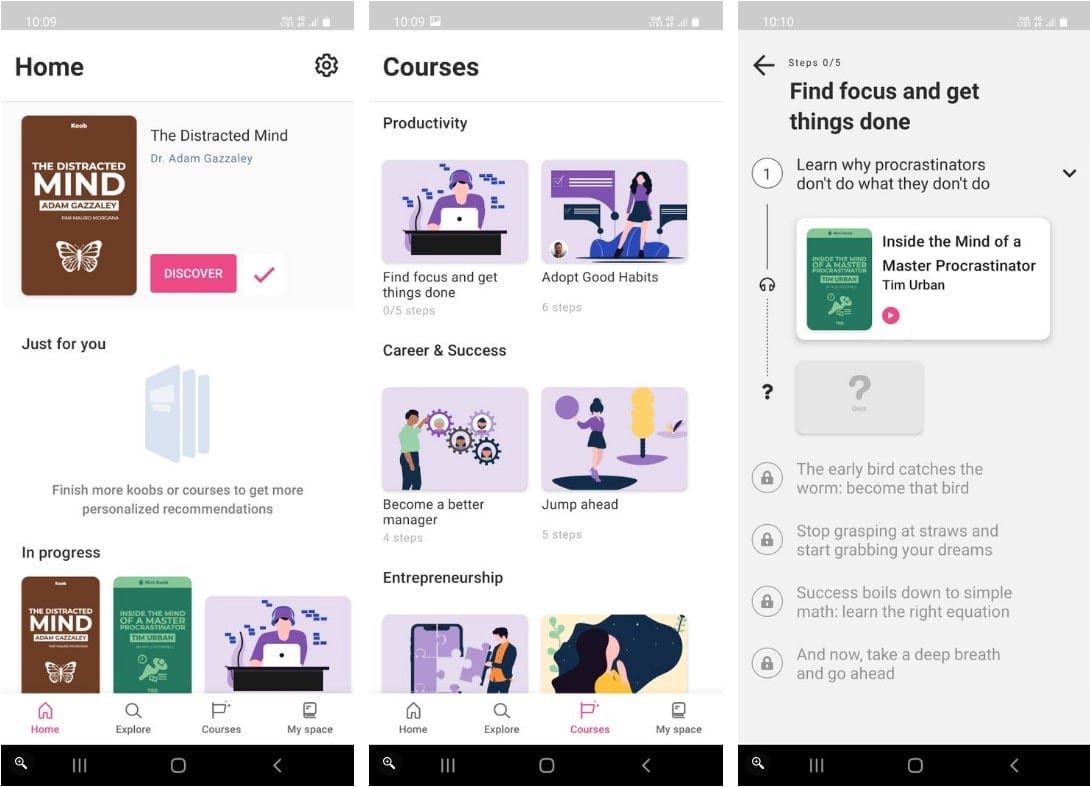This screenshot has width=1090, height=787.
Task: Open the Become a better manager course
Action: [x=455, y=439]
